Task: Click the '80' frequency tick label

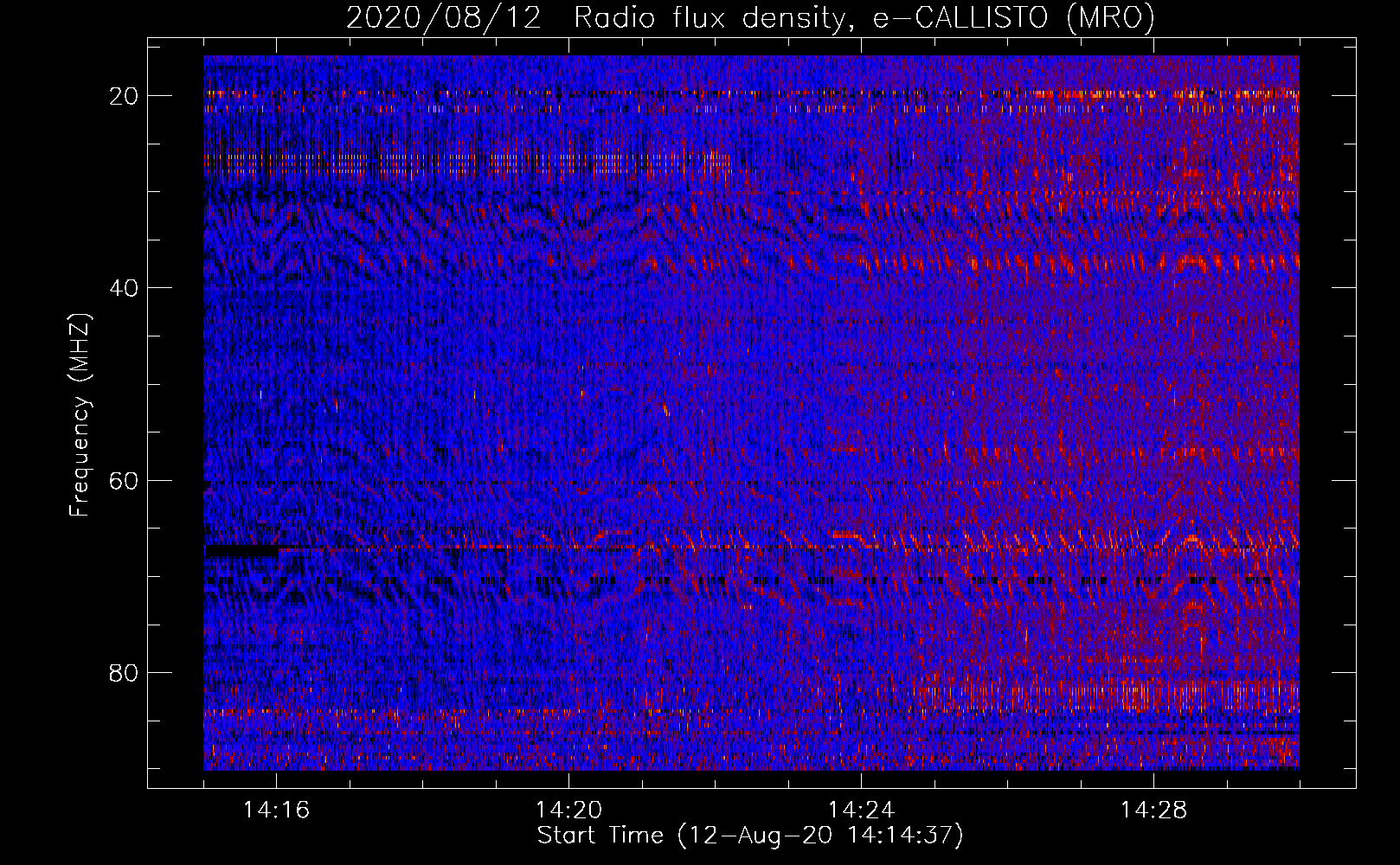Action: click(124, 672)
